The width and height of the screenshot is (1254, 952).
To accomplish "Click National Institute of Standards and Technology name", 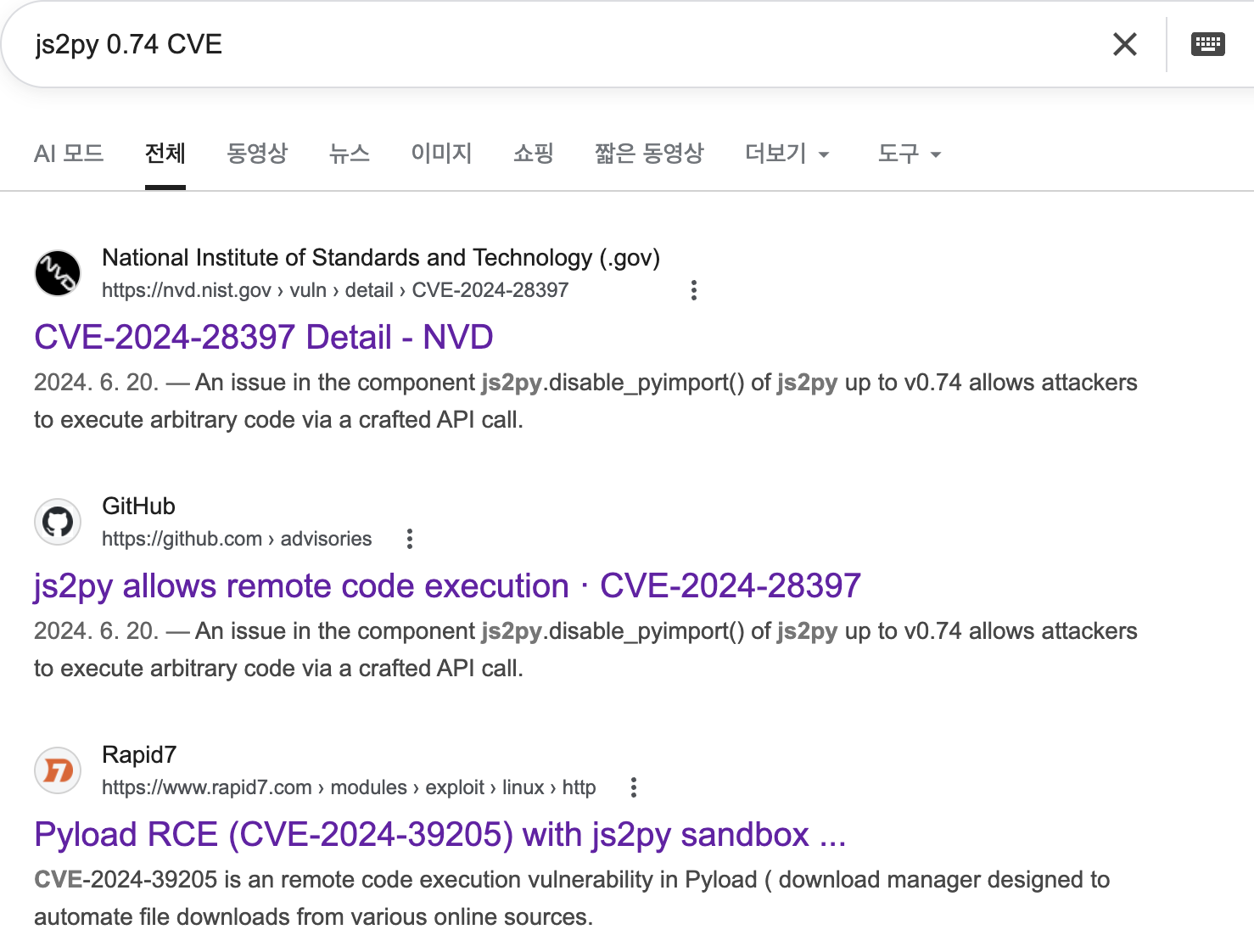I will coord(381,258).
